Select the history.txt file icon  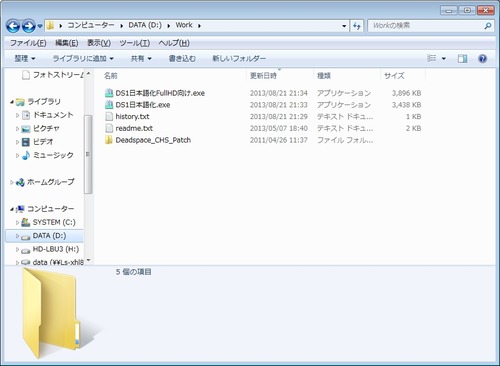[x=109, y=116]
